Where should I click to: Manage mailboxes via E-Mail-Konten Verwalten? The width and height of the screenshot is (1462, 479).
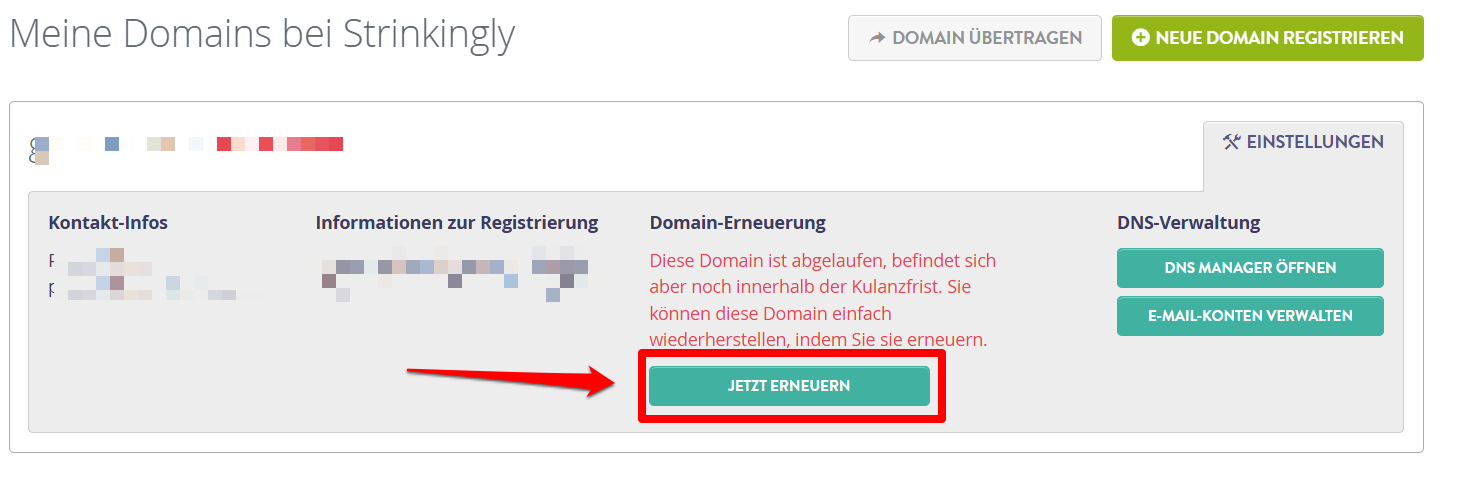(1250, 316)
